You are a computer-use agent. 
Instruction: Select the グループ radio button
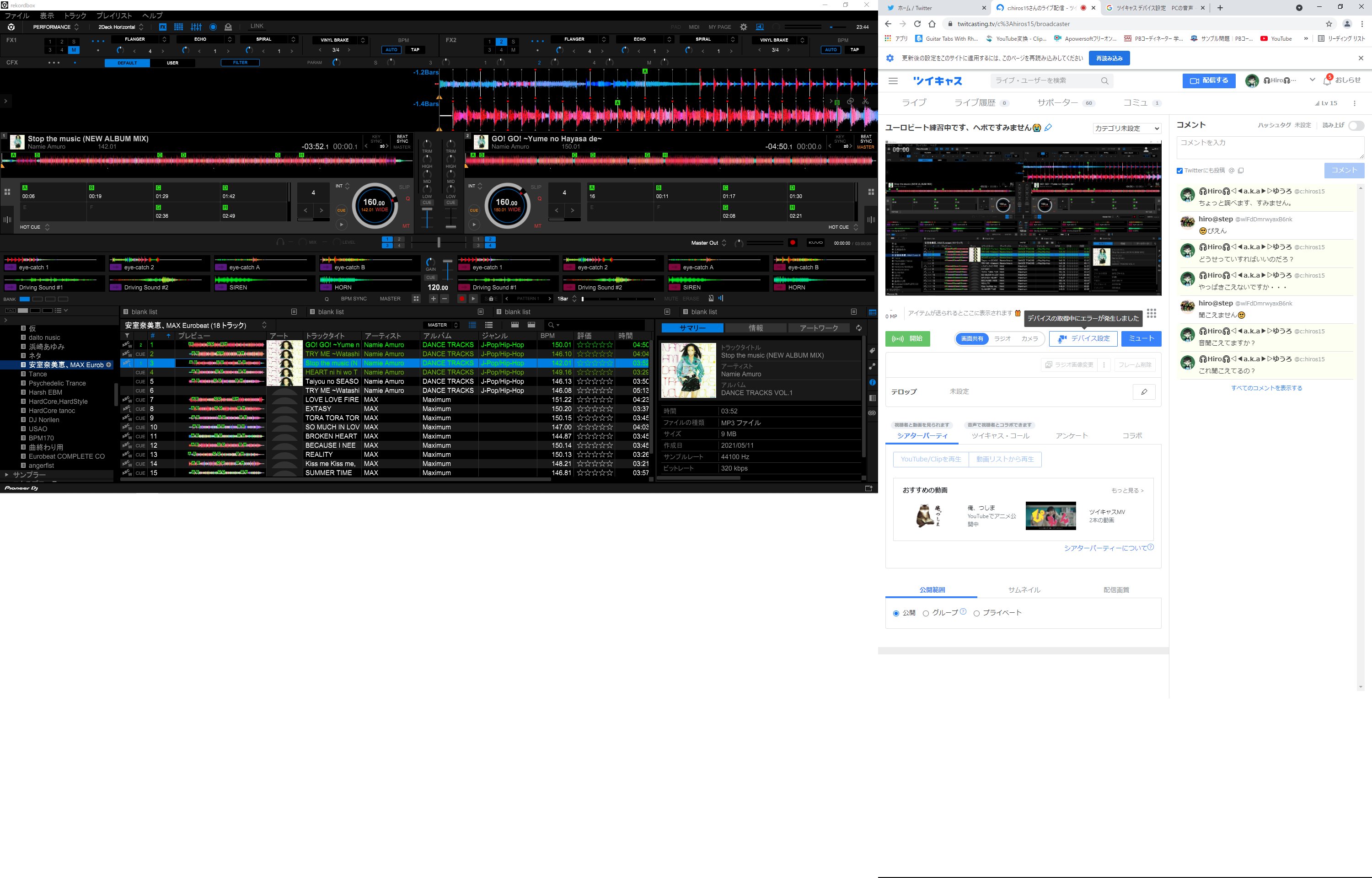(926, 614)
